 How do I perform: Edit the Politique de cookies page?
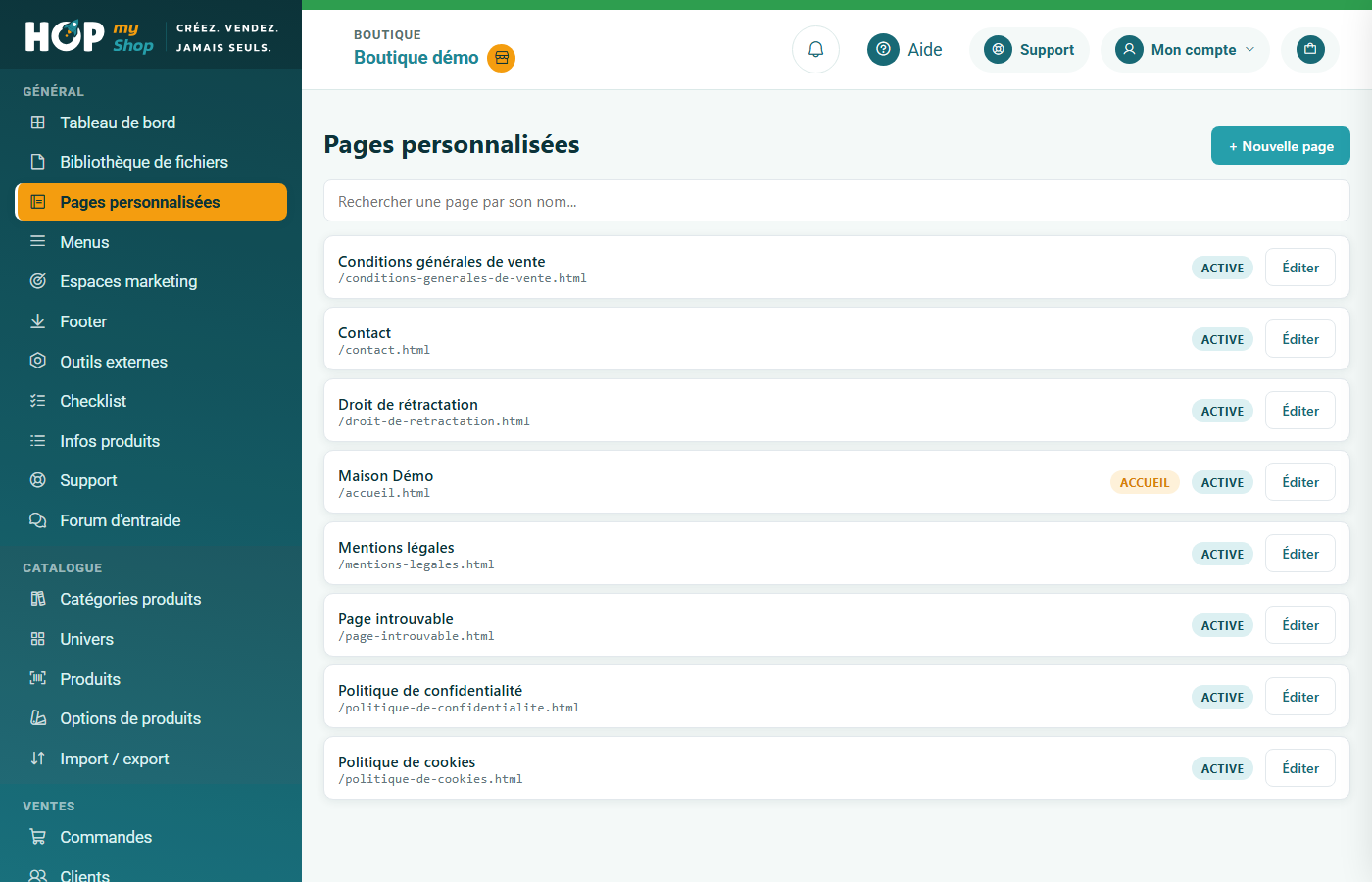pyautogui.click(x=1300, y=768)
